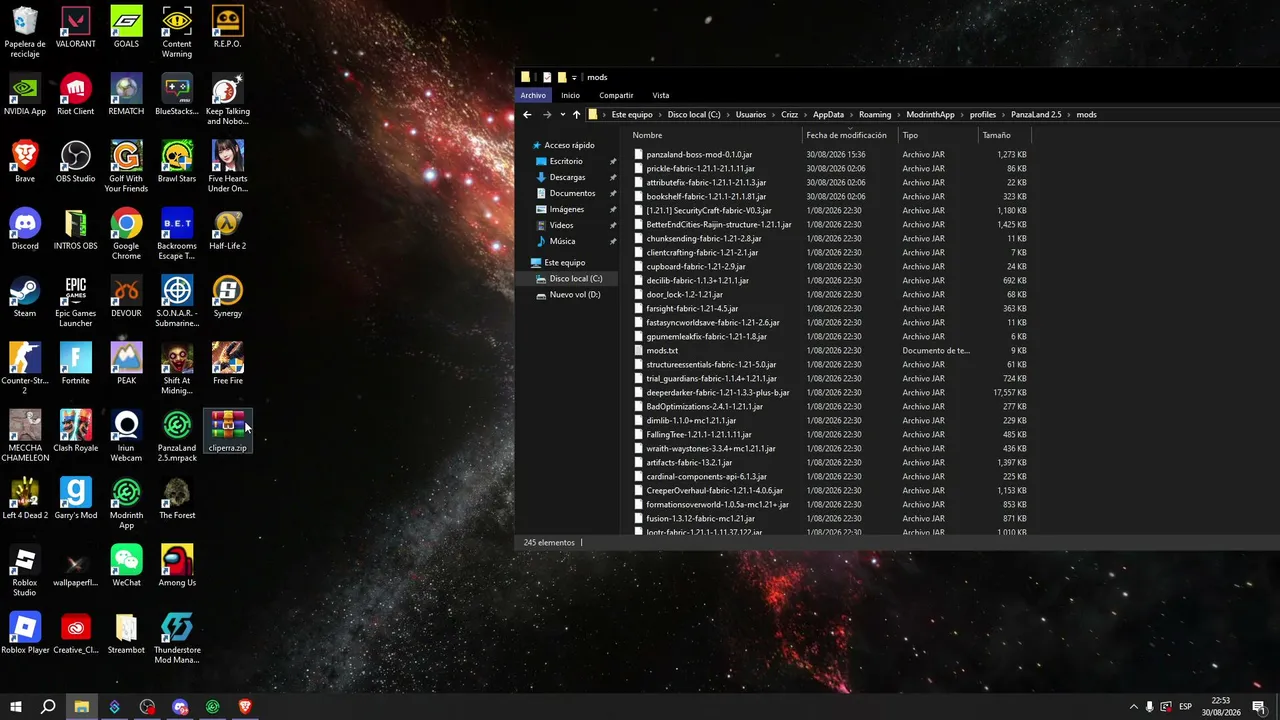
Task: Open the taskbar clock and calendar
Action: click(x=1221, y=707)
